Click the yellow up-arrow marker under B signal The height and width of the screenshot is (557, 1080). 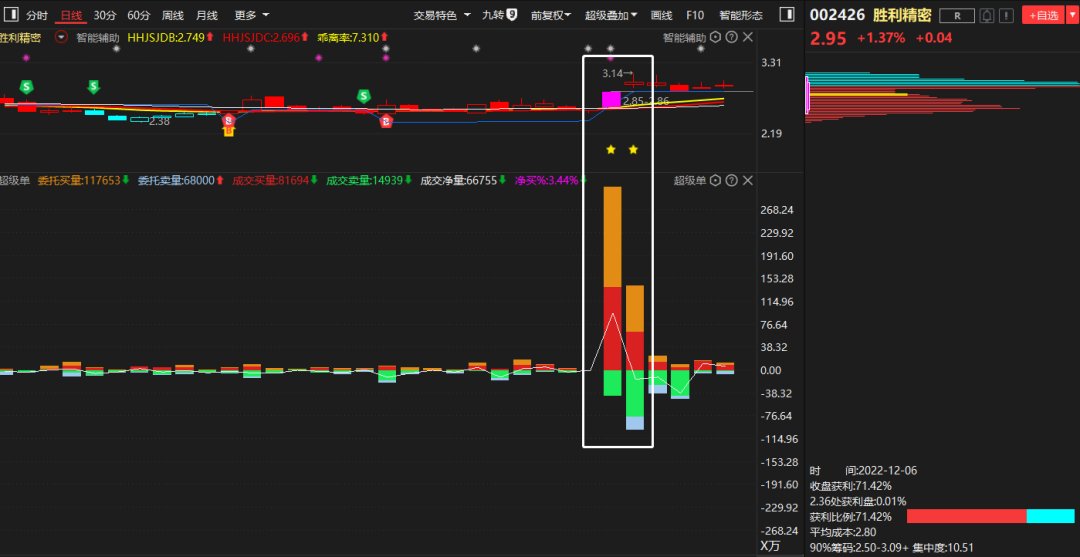[229, 131]
